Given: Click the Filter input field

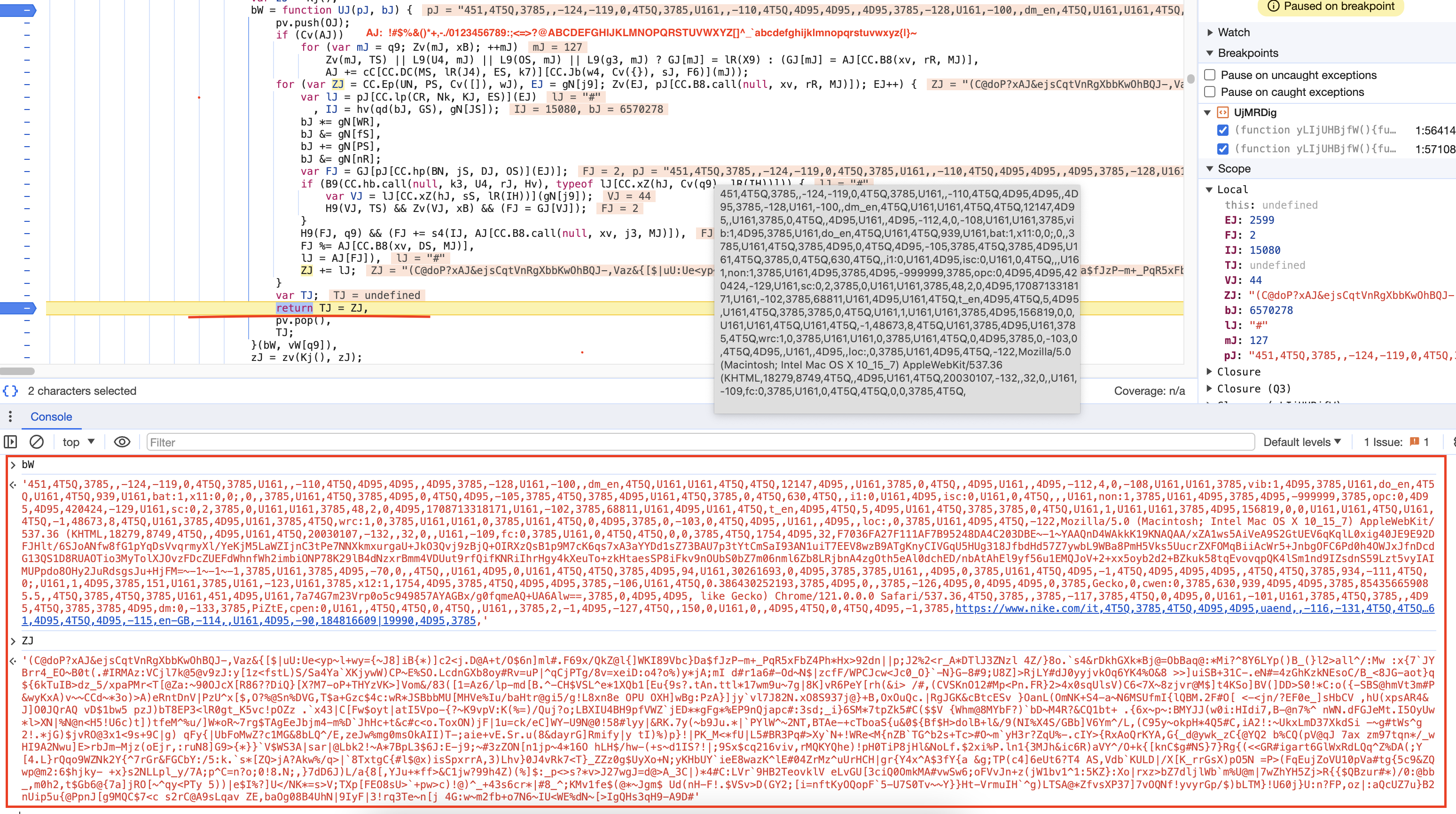Looking at the screenshot, I should point(700,442).
